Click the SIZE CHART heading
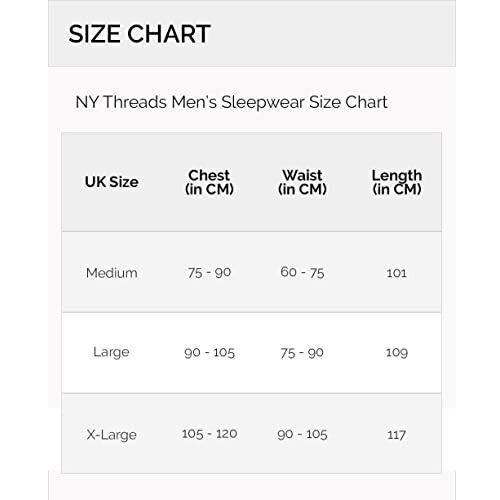Viewport: 500px width, 500px height. tap(139, 34)
